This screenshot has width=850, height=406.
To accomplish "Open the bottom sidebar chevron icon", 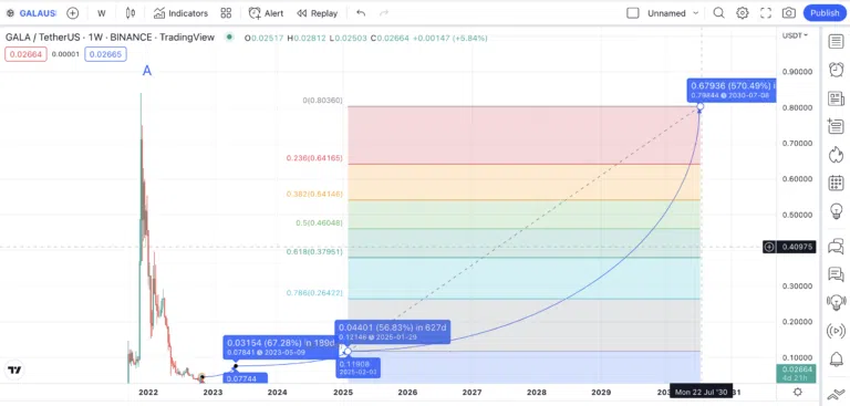I will [x=836, y=396].
